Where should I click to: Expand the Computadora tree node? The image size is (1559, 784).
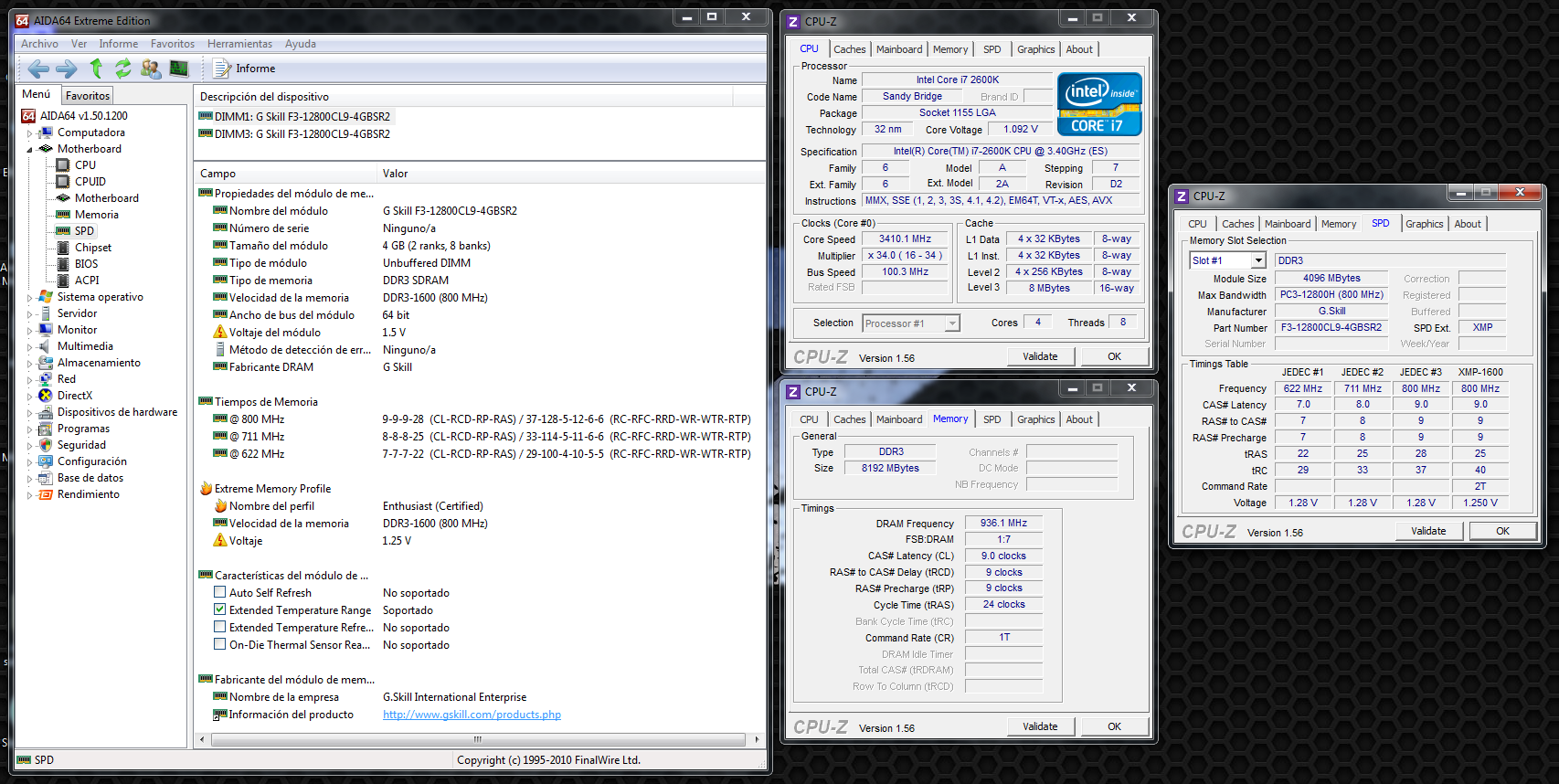pos(29,133)
